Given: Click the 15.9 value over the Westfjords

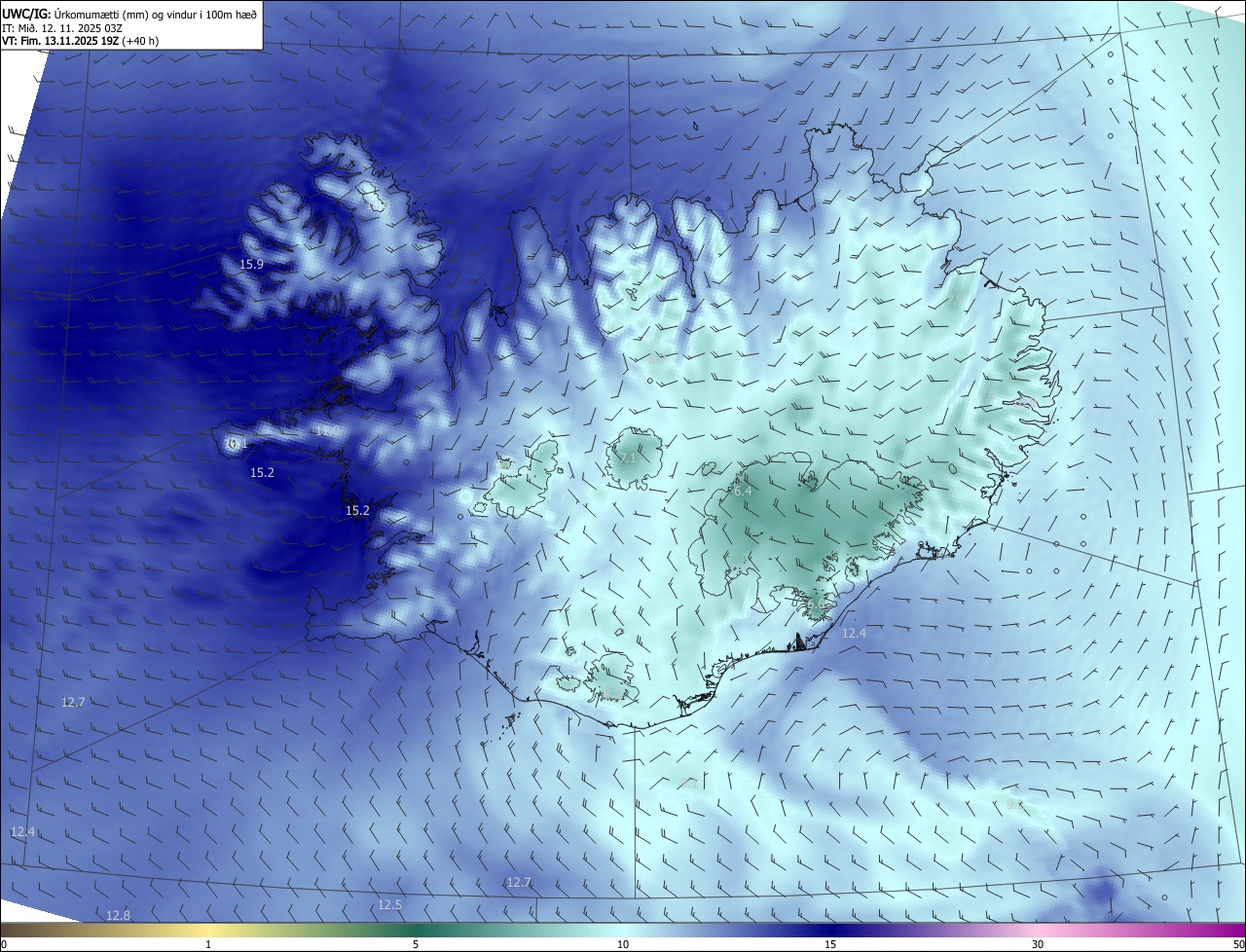Looking at the screenshot, I should [x=252, y=264].
